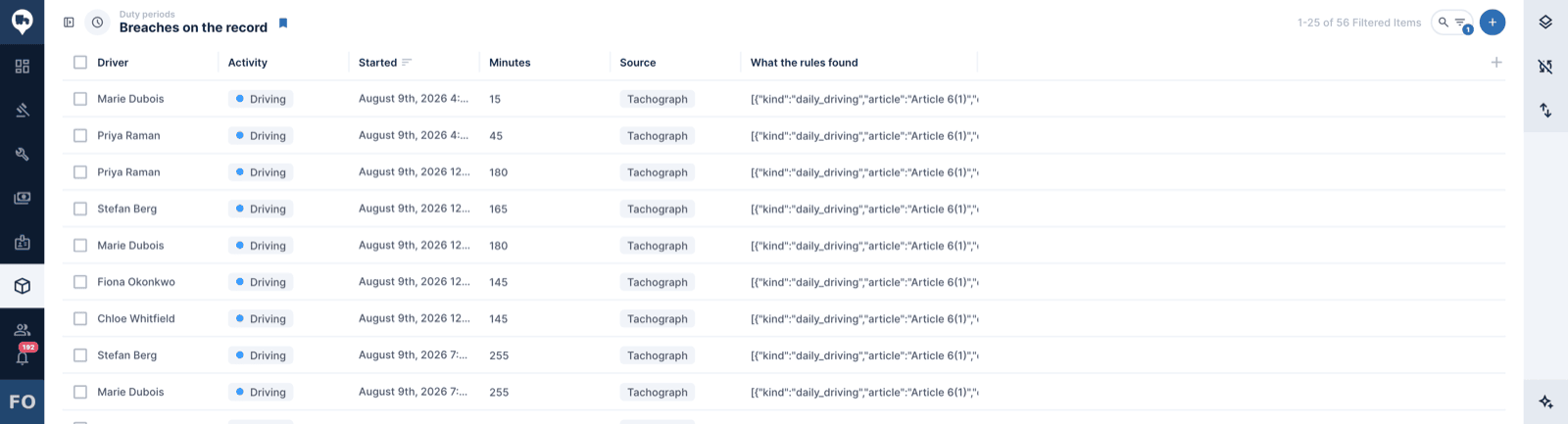Screen dimensions: 1568x424
Task: Open the wrench tools sidebar icon
Action: pos(22,154)
